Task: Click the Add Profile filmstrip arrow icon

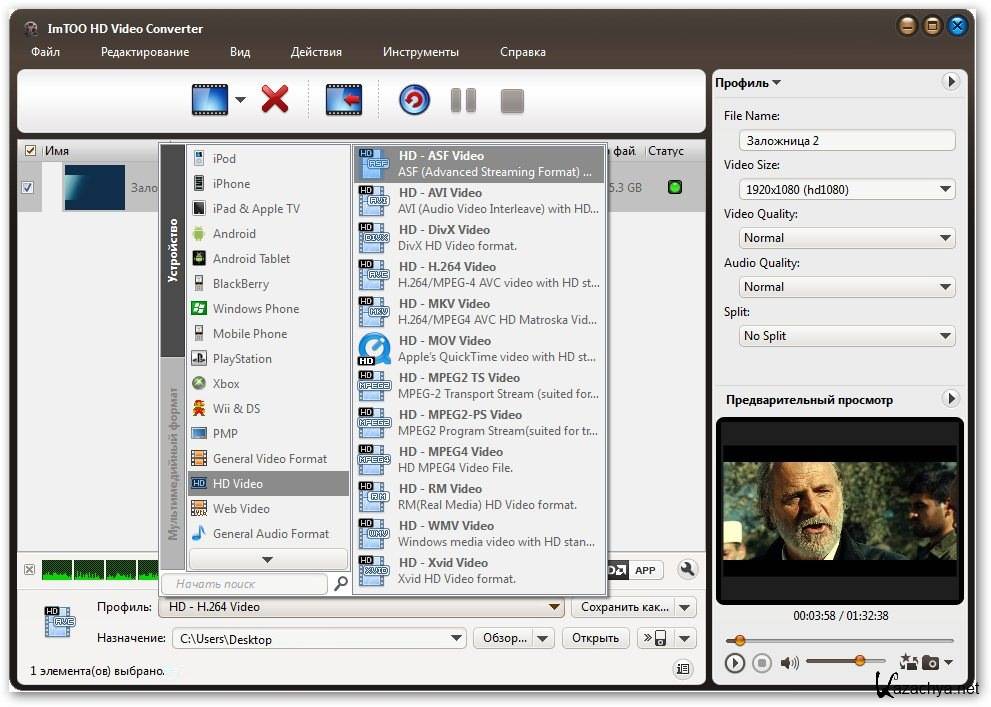Action: point(343,100)
